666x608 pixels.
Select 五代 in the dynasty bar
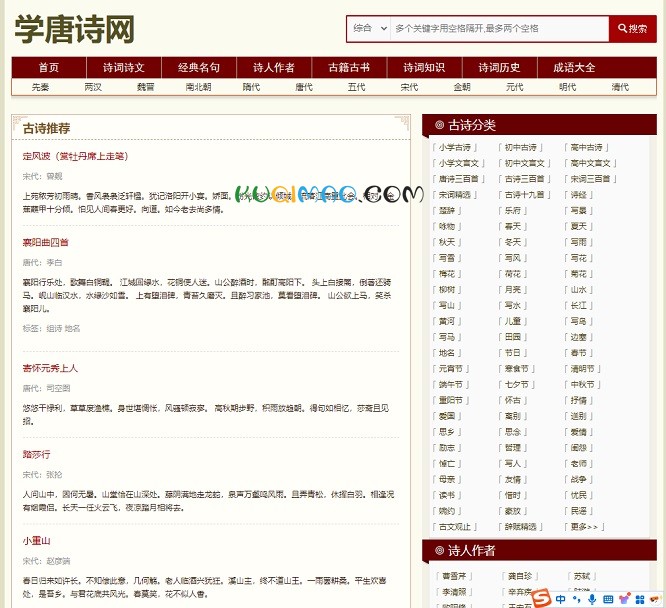click(x=356, y=87)
